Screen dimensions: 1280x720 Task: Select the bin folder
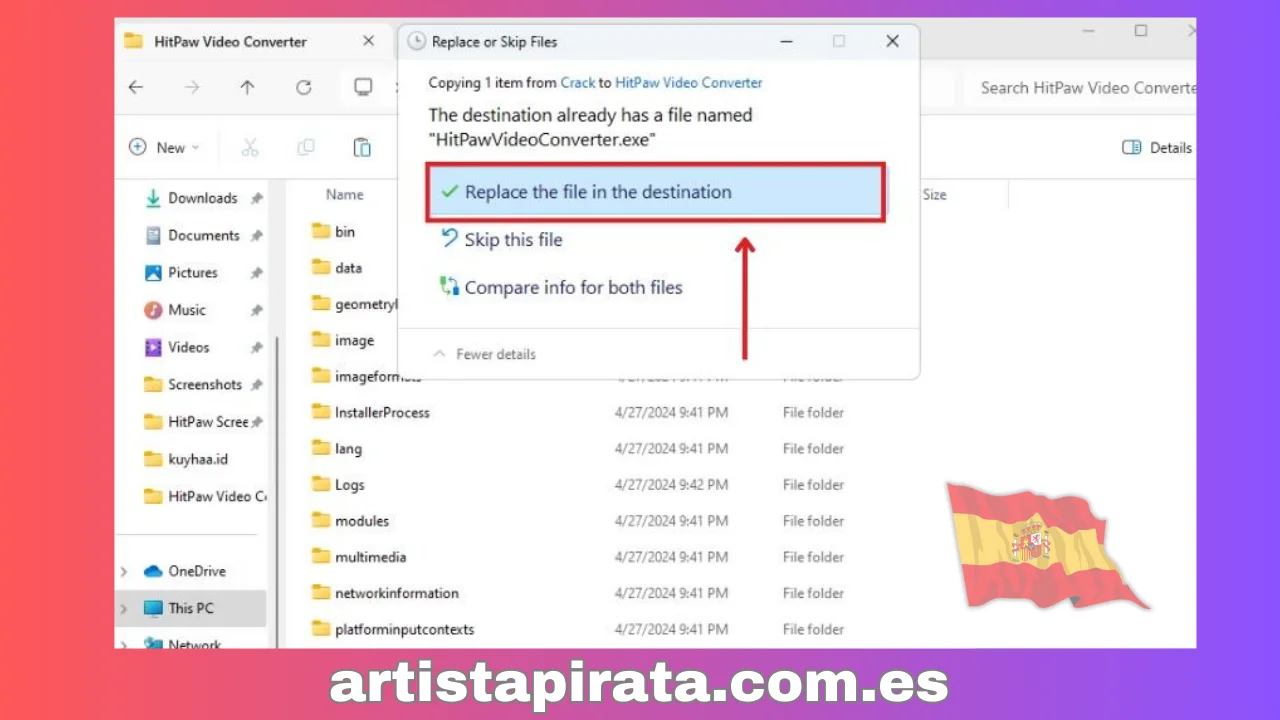tap(345, 232)
